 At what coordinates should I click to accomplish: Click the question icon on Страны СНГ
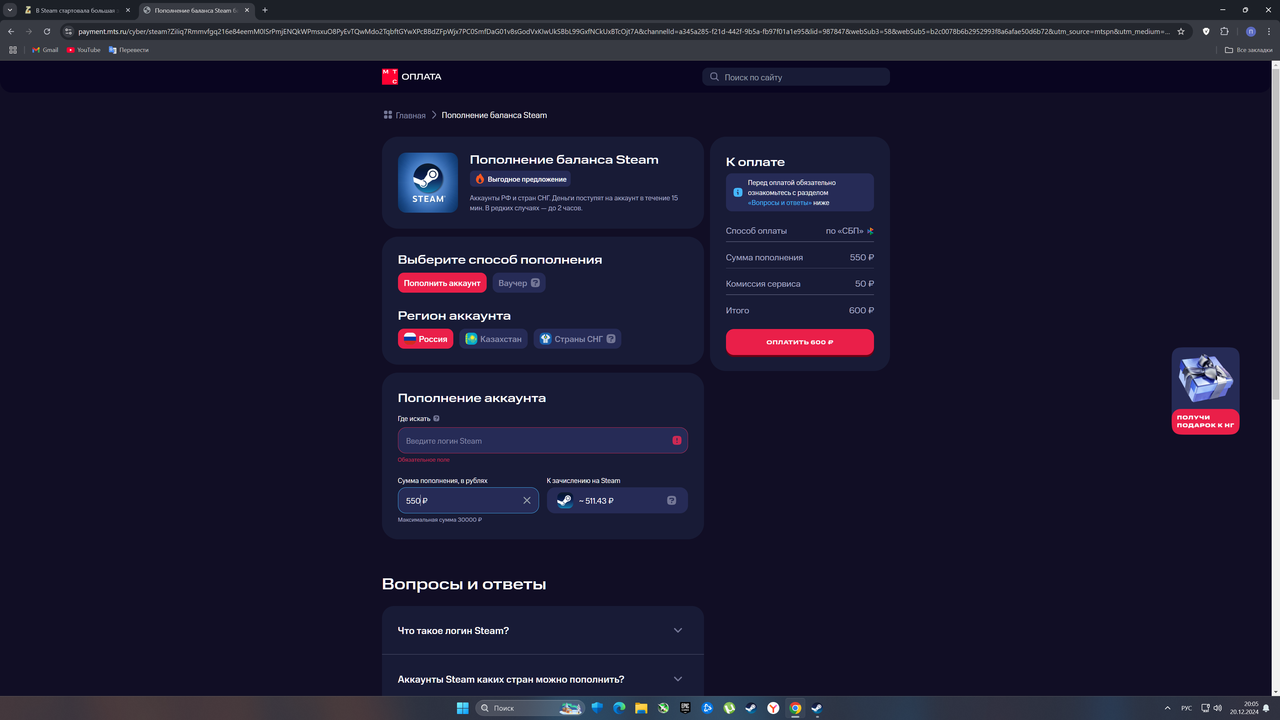coord(612,339)
